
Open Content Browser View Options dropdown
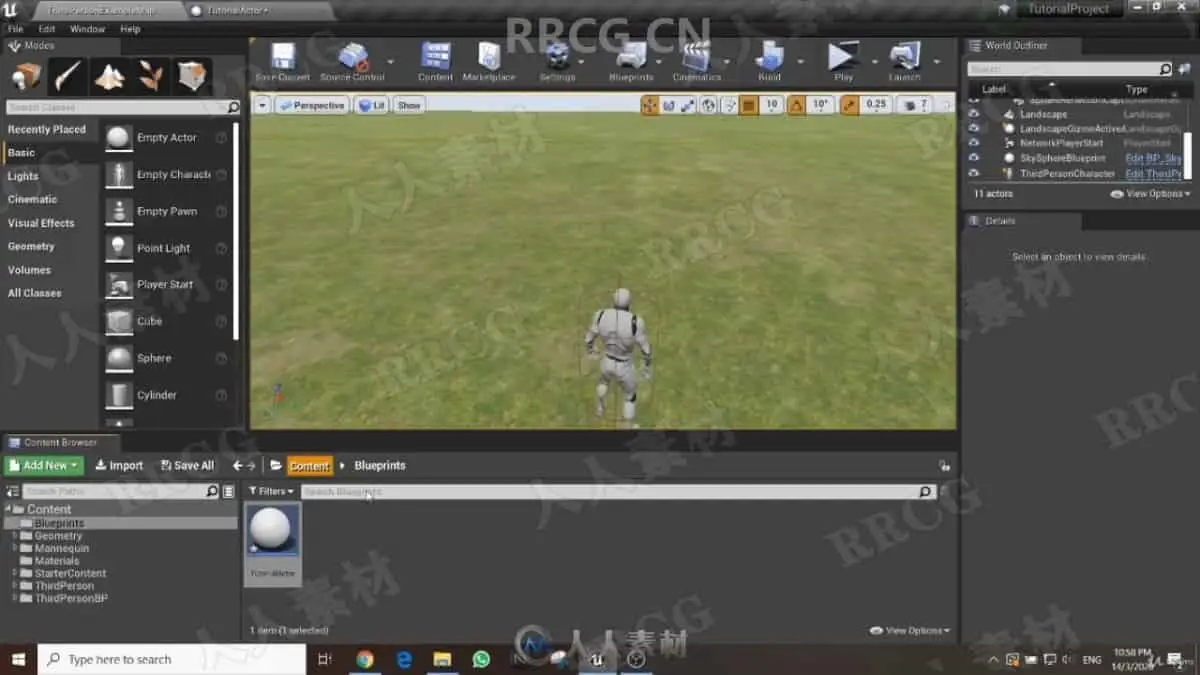point(910,631)
